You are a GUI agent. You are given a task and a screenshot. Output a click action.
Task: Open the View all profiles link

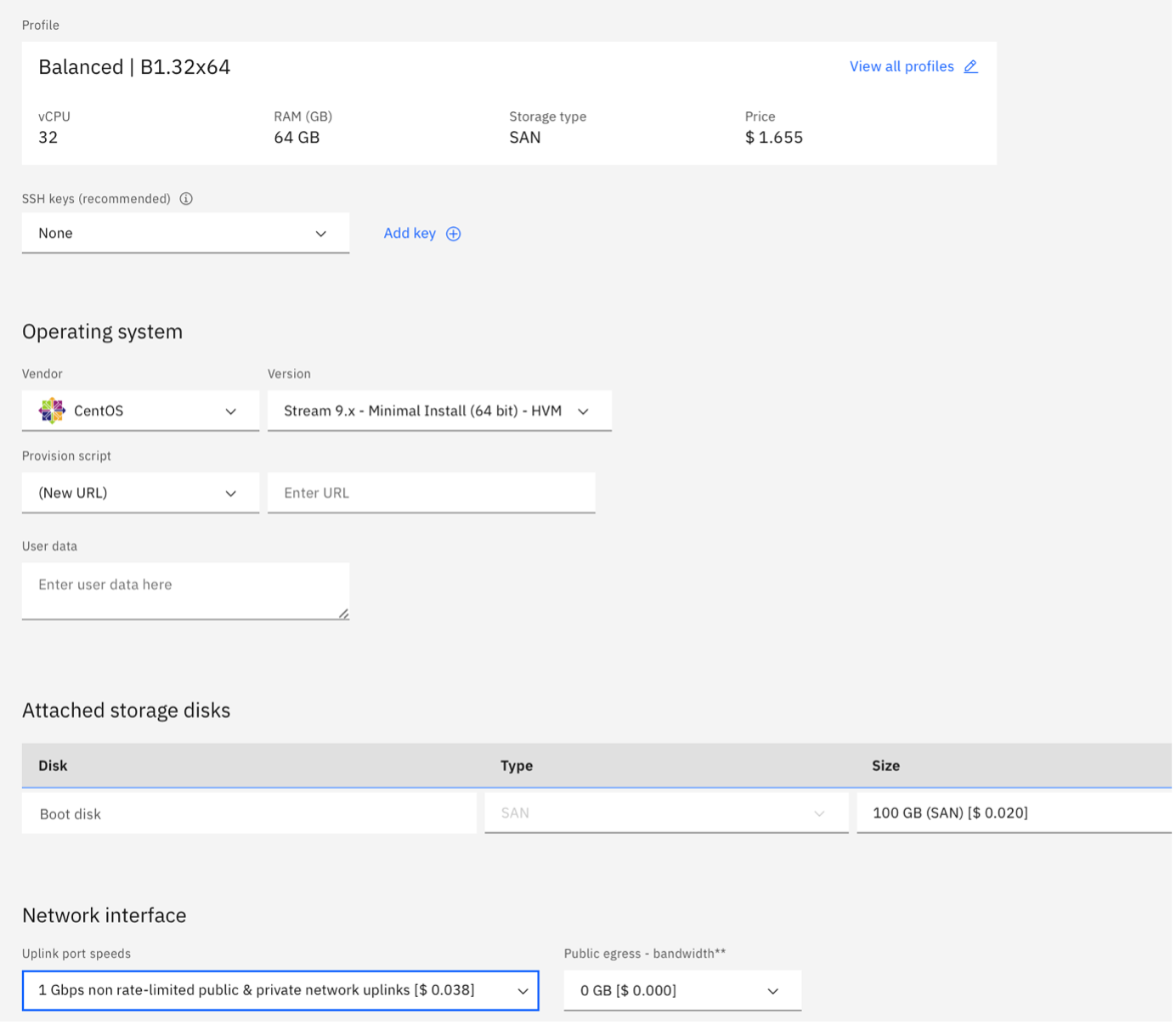(901, 66)
